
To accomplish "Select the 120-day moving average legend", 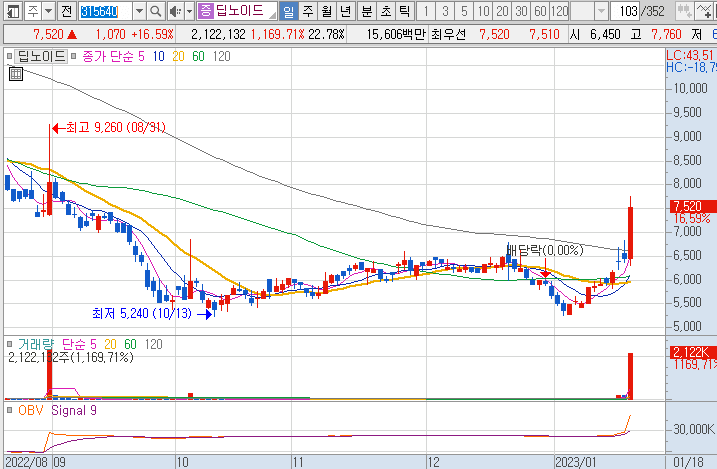I will (x=222, y=56).
